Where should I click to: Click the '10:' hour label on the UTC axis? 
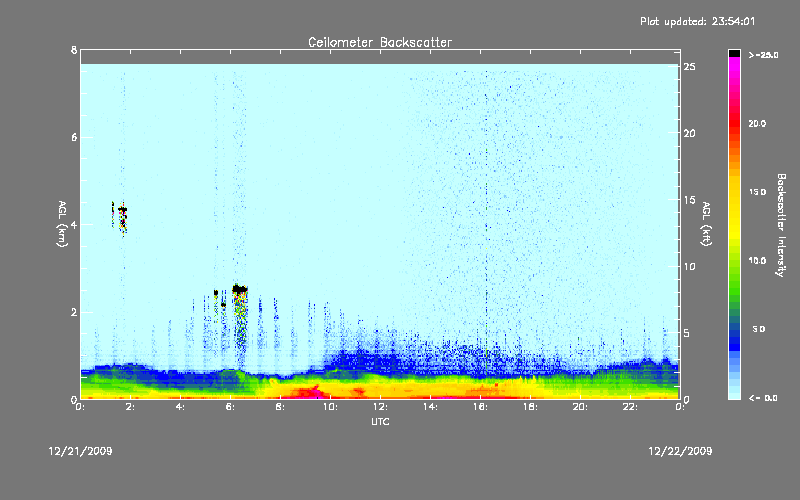click(330, 407)
